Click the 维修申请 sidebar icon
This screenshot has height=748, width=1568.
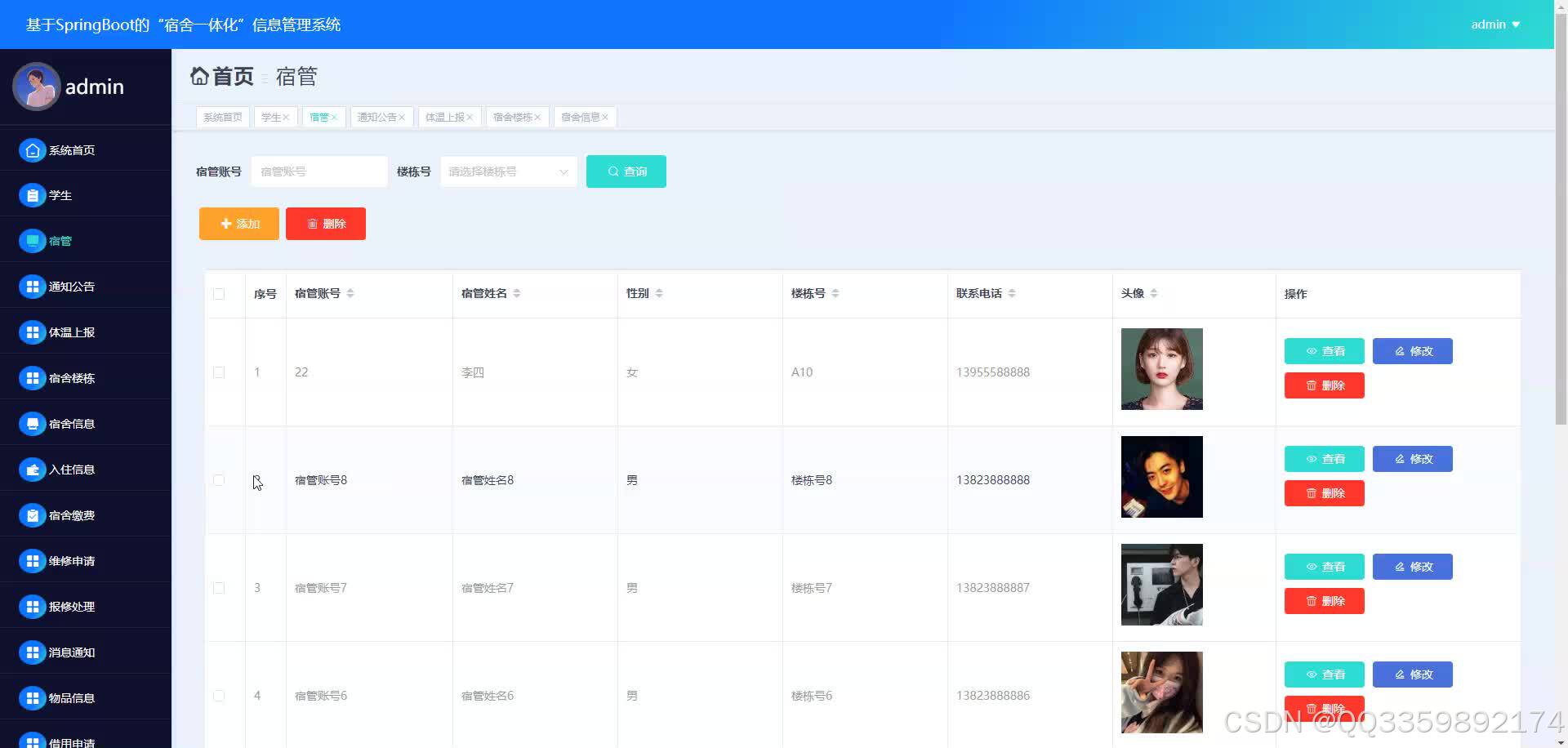32,561
